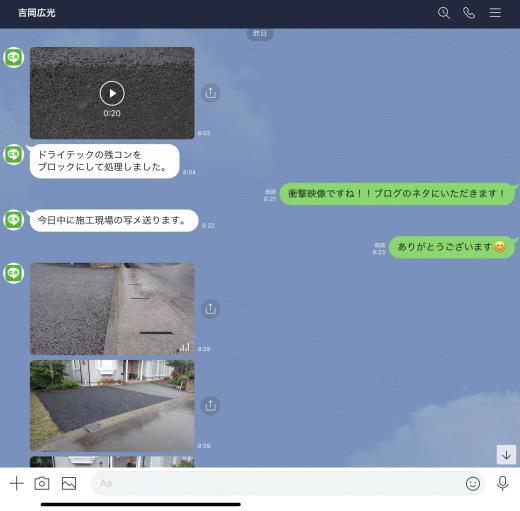Screen dimensions: 520x511
Task: Open the driveway house photo thumbnail
Action: click(112, 406)
